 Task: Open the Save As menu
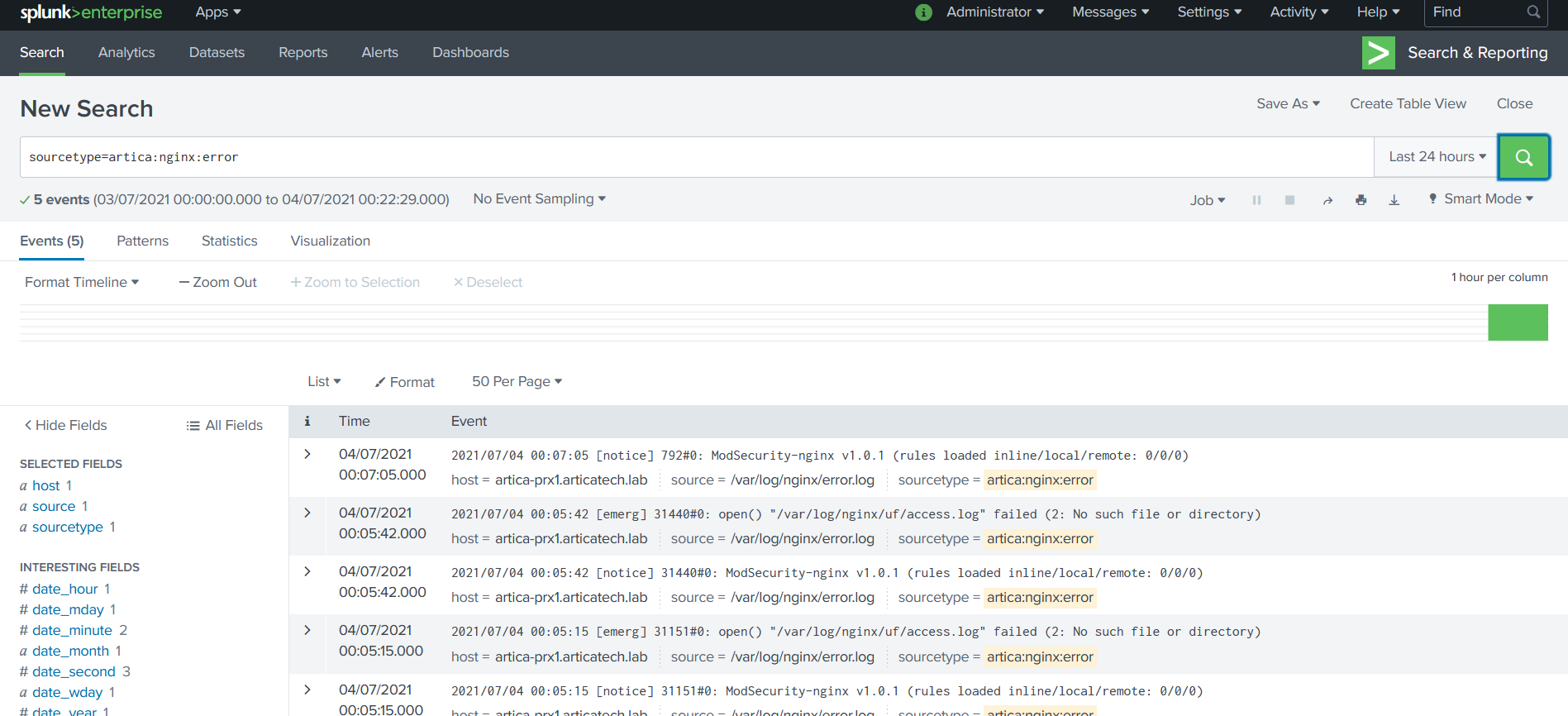[1288, 103]
